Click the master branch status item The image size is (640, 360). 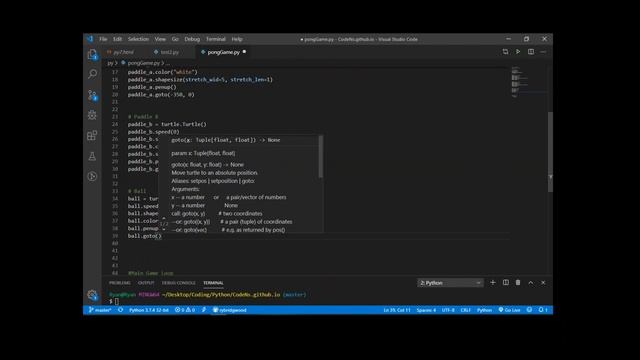click(100, 310)
